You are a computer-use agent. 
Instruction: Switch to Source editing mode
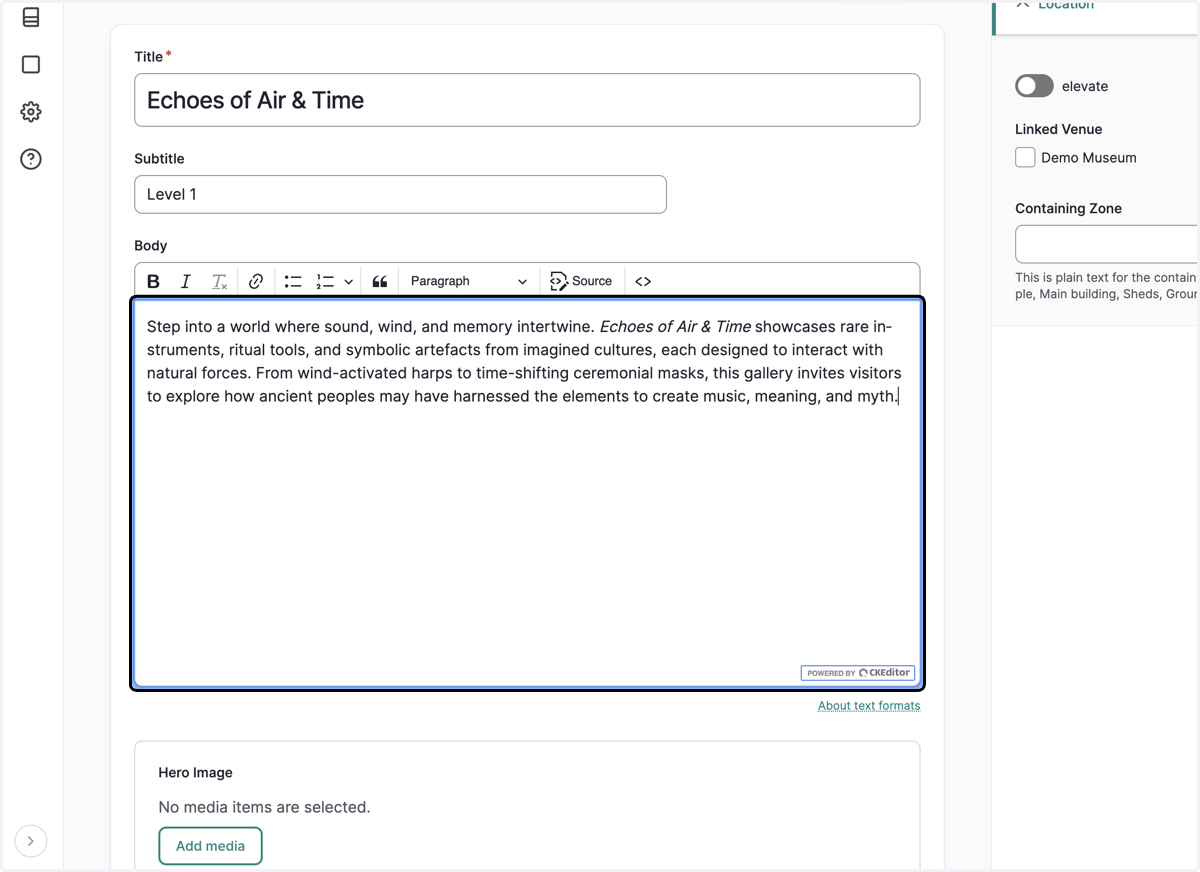click(582, 281)
